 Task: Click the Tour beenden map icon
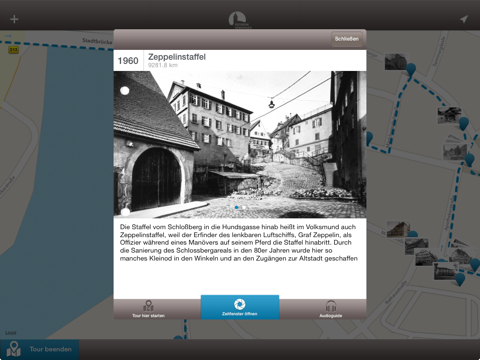coord(14,349)
